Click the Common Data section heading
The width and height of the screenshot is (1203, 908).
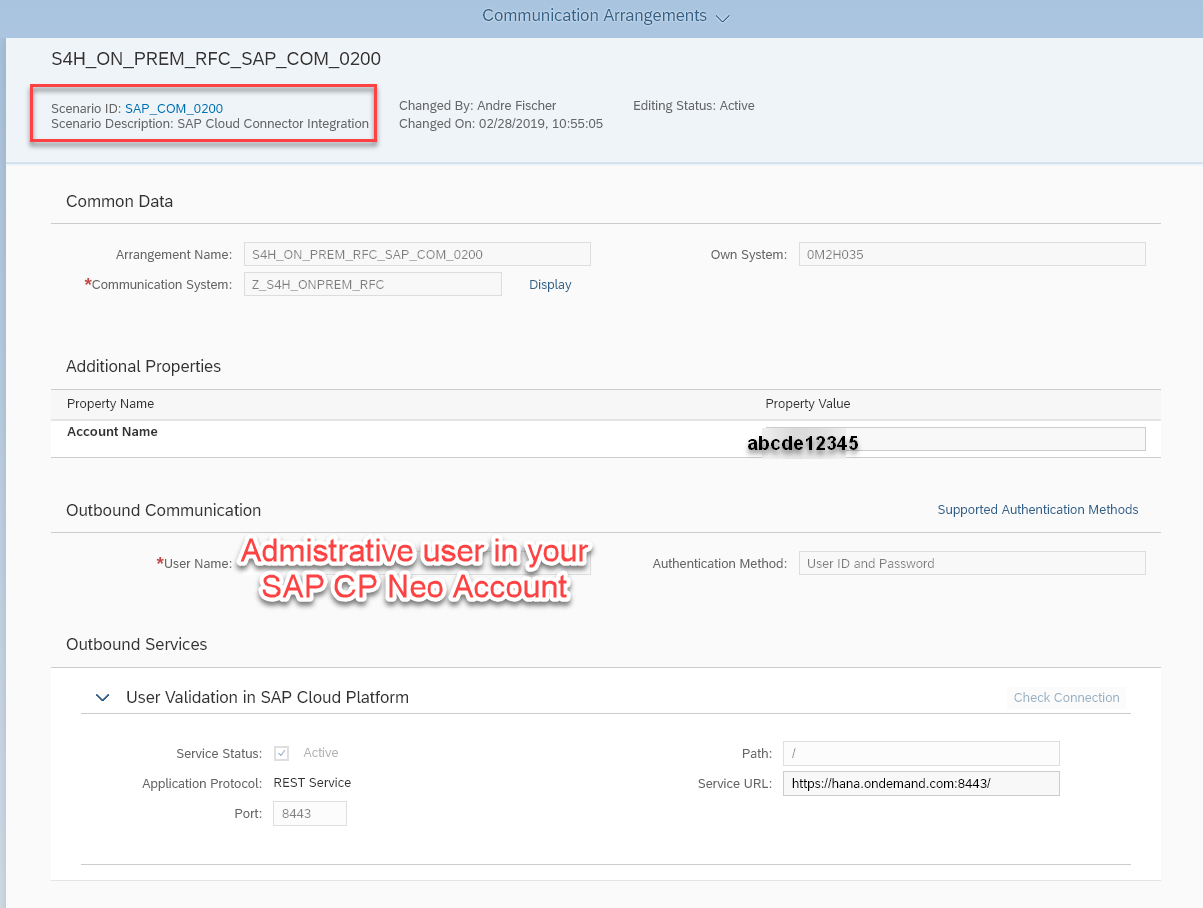pyautogui.click(x=119, y=201)
